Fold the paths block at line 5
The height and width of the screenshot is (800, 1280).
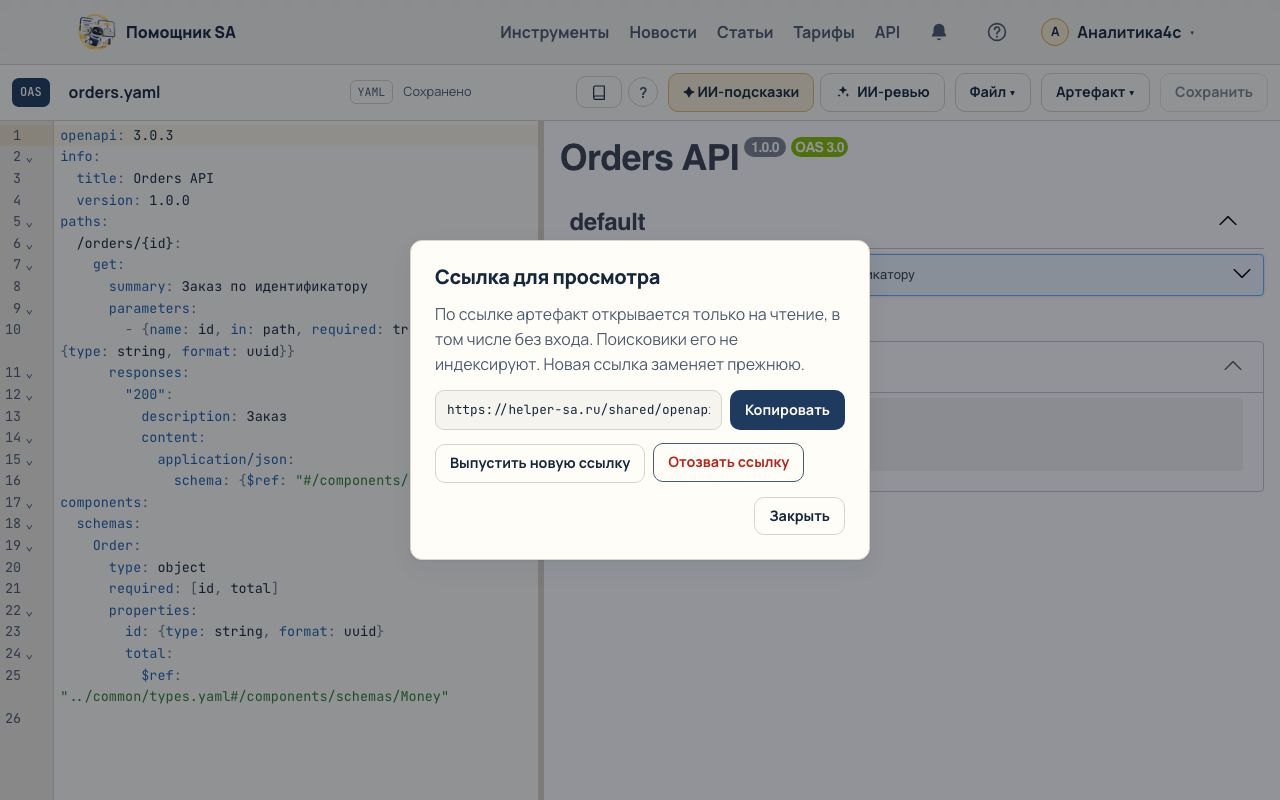click(x=29, y=223)
